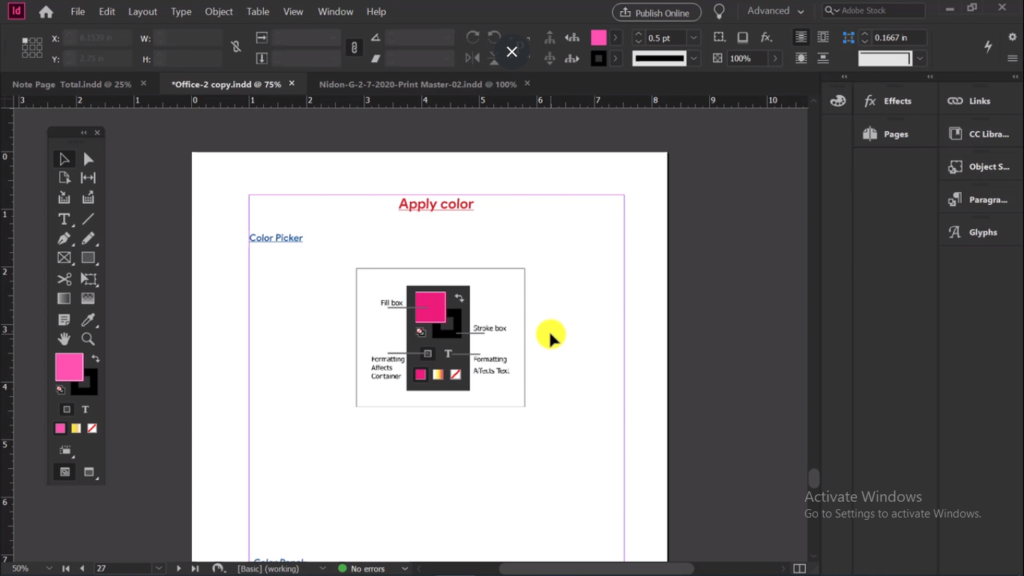This screenshot has width=1024, height=576.
Task: Swap fill and stroke in the toolbox
Action: [x=95, y=359]
